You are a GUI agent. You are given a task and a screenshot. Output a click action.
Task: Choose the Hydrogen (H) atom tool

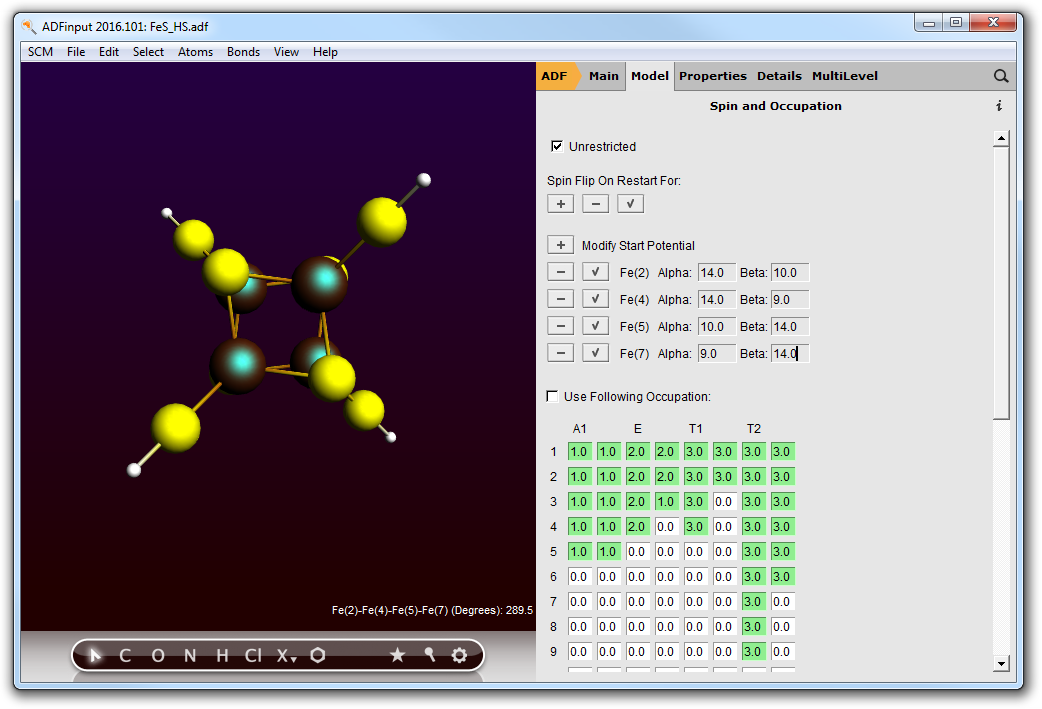[x=222, y=656]
